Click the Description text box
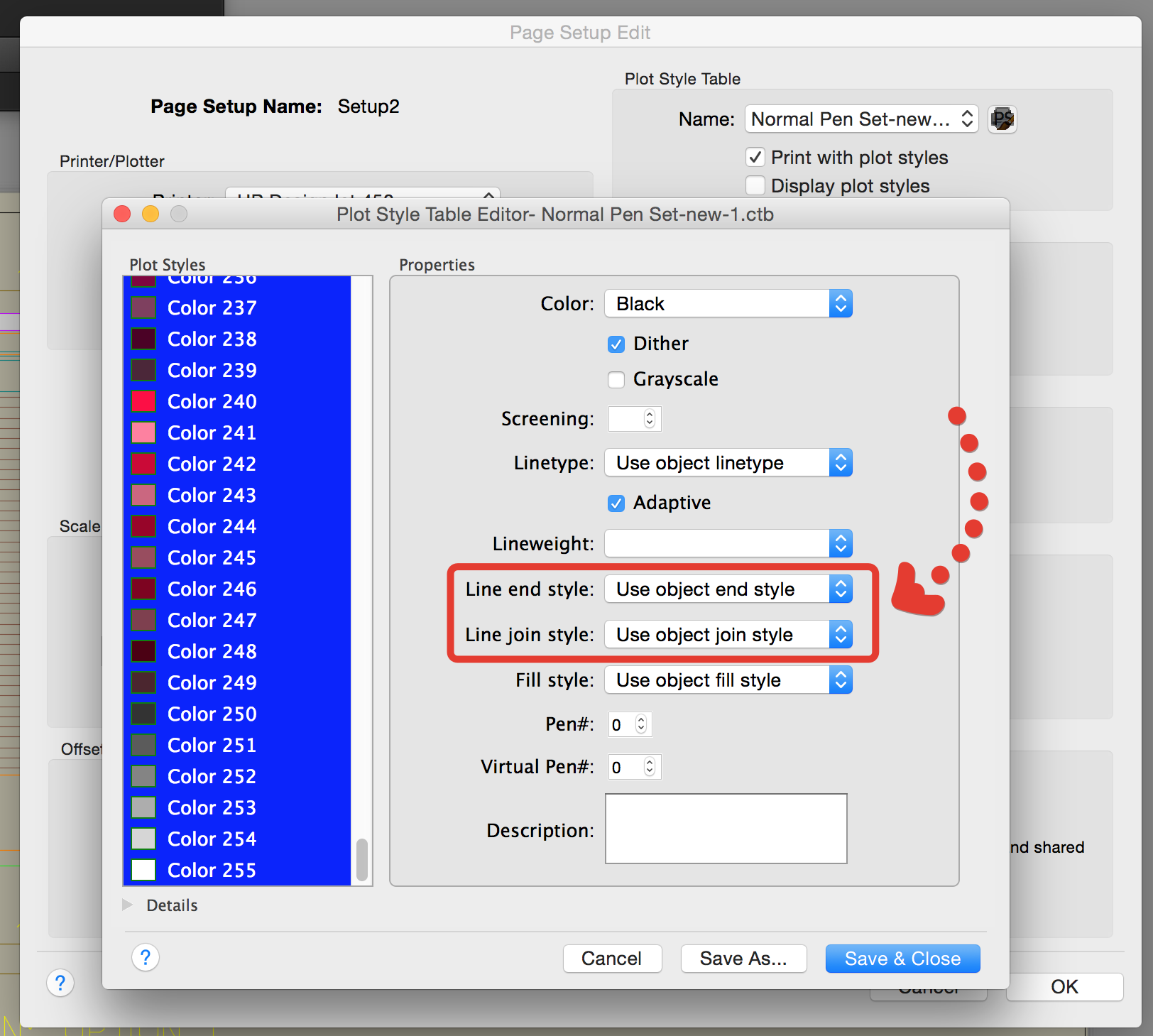The image size is (1153, 1036). 726,829
